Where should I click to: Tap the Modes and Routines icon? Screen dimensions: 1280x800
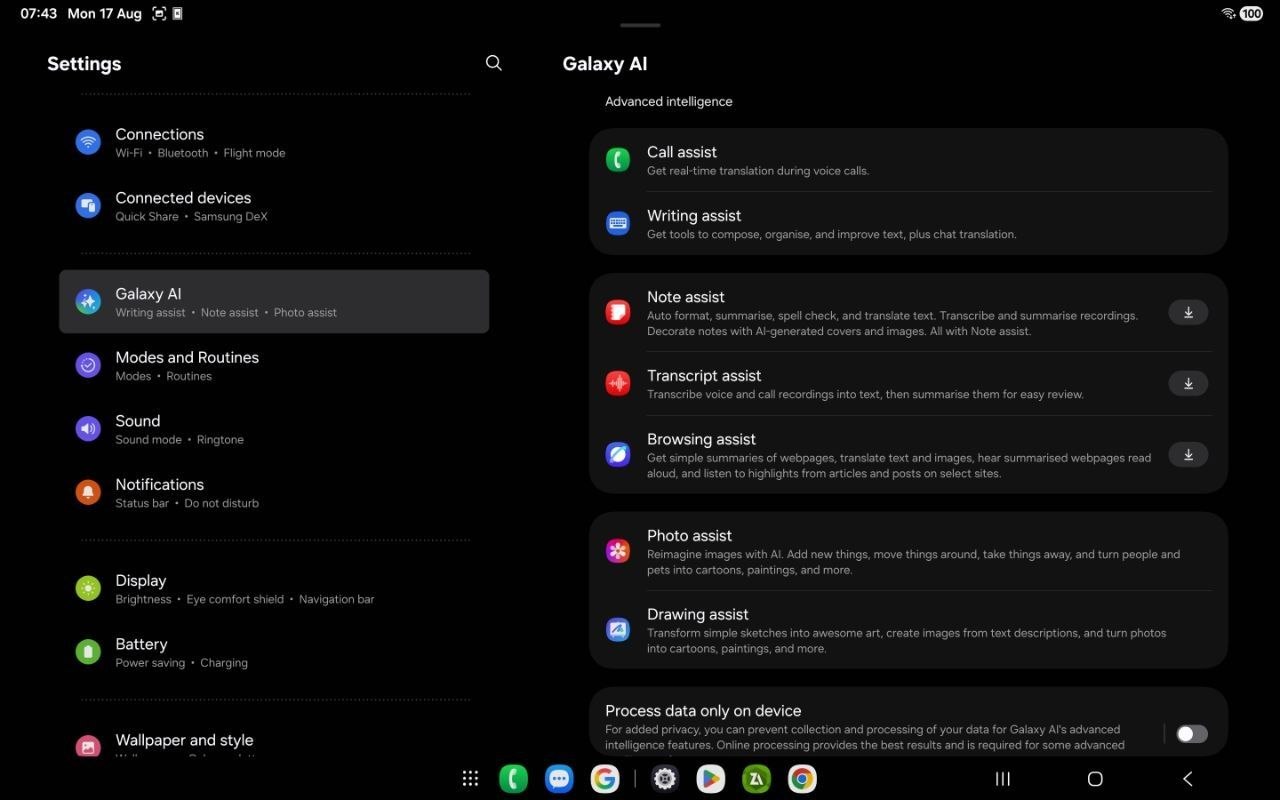pyautogui.click(x=88, y=365)
